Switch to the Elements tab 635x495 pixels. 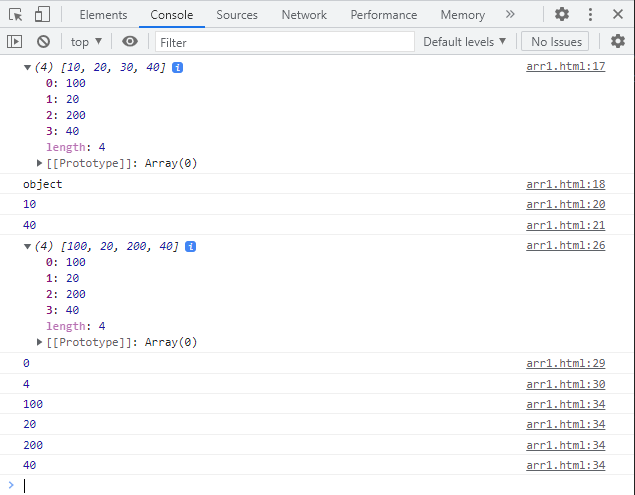click(x=103, y=15)
